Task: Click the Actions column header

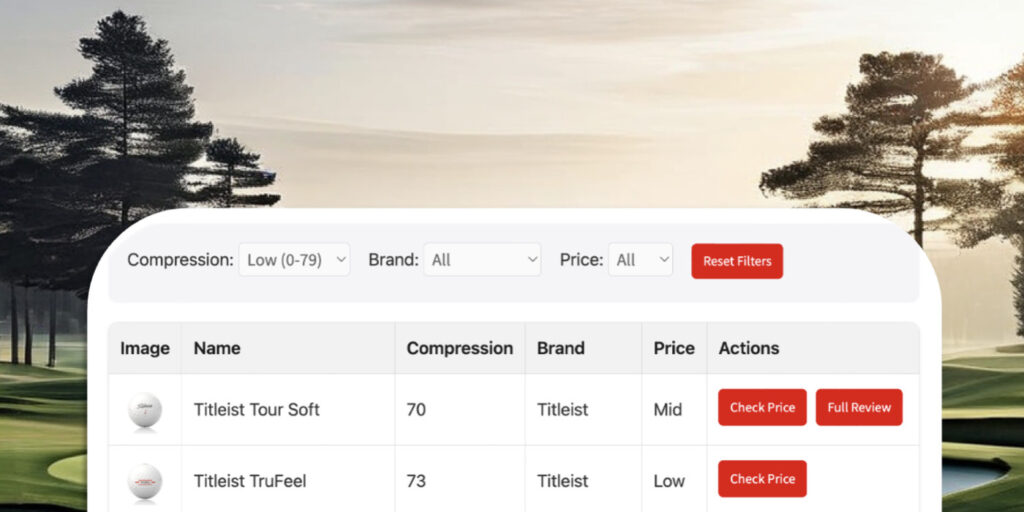Action: click(748, 348)
